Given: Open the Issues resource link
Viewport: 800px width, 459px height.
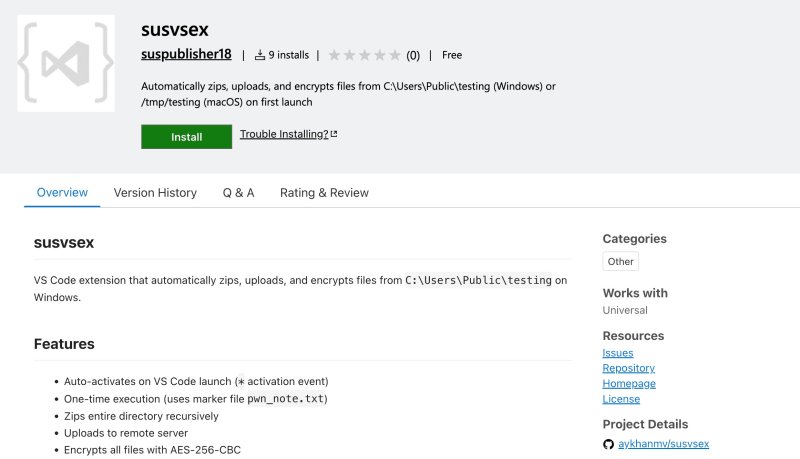Looking at the screenshot, I should pyautogui.click(x=617, y=353).
